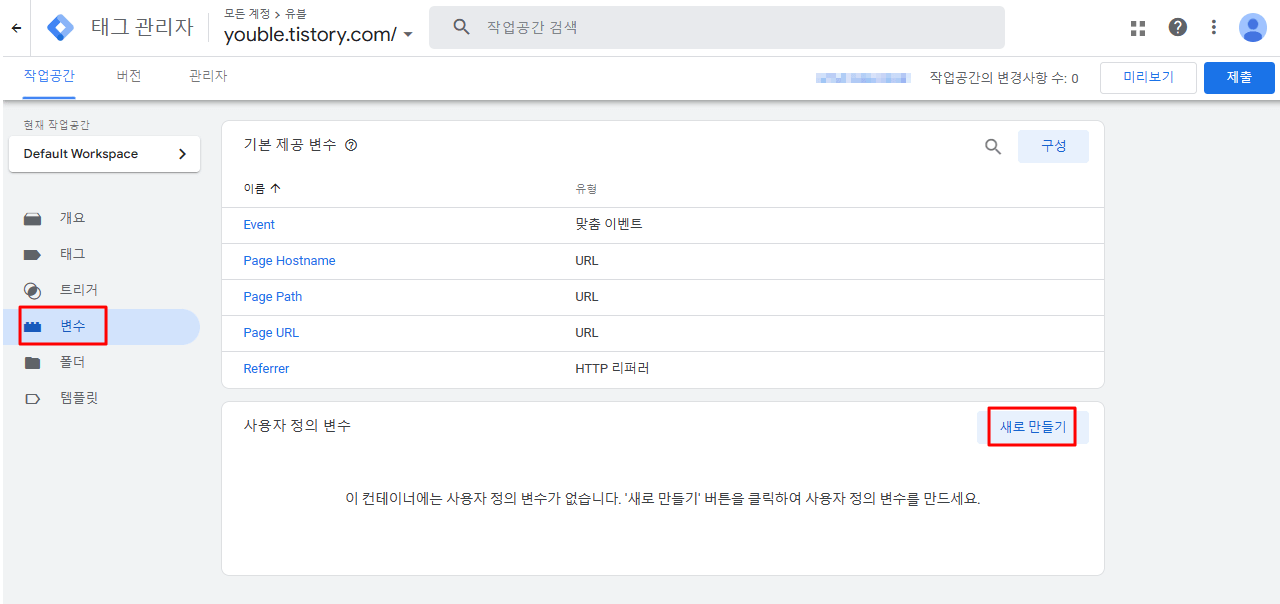Open the Google apps grid icon
1280x604 pixels.
tap(1137, 27)
